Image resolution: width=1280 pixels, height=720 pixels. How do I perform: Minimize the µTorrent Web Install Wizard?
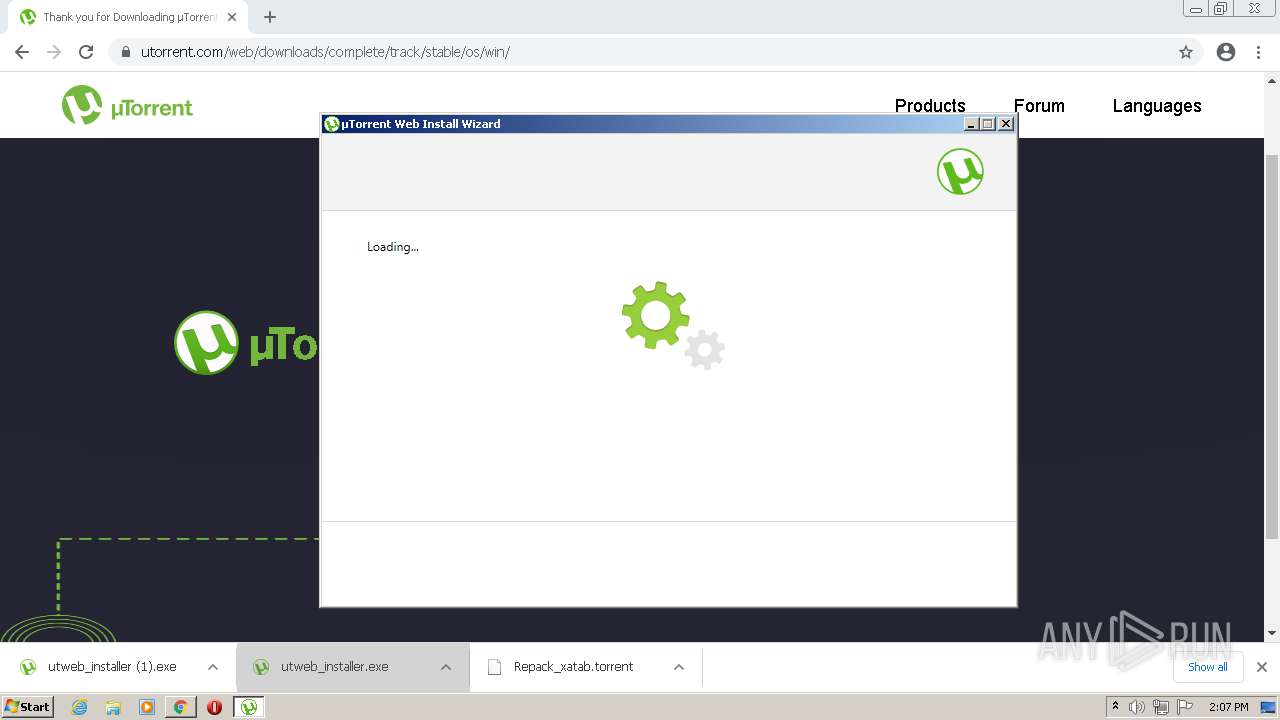970,124
